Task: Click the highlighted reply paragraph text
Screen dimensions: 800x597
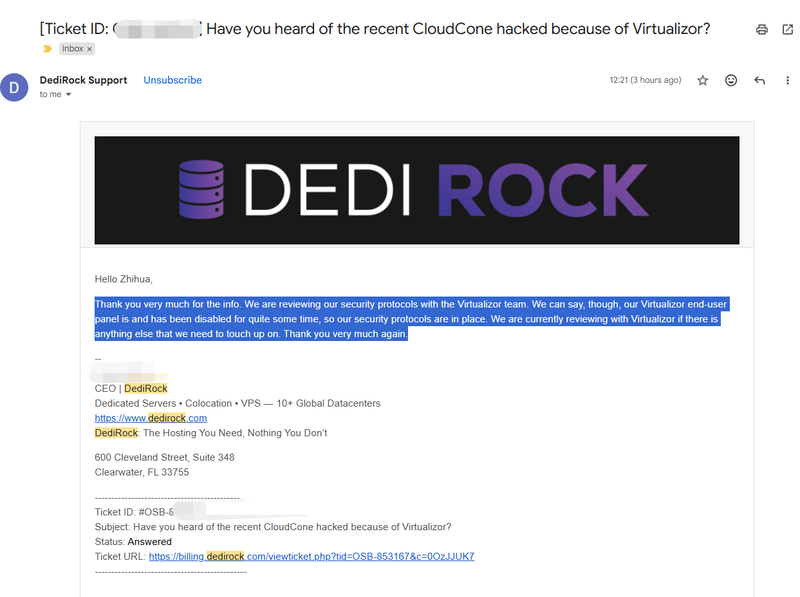Action: (x=400, y=318)
